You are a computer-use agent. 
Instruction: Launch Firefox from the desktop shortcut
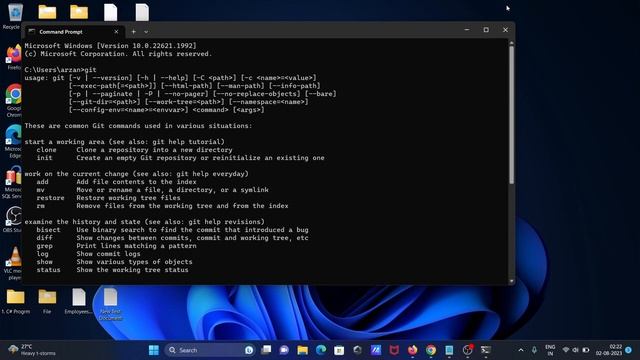pyautogui.click(x=14, y=57)
